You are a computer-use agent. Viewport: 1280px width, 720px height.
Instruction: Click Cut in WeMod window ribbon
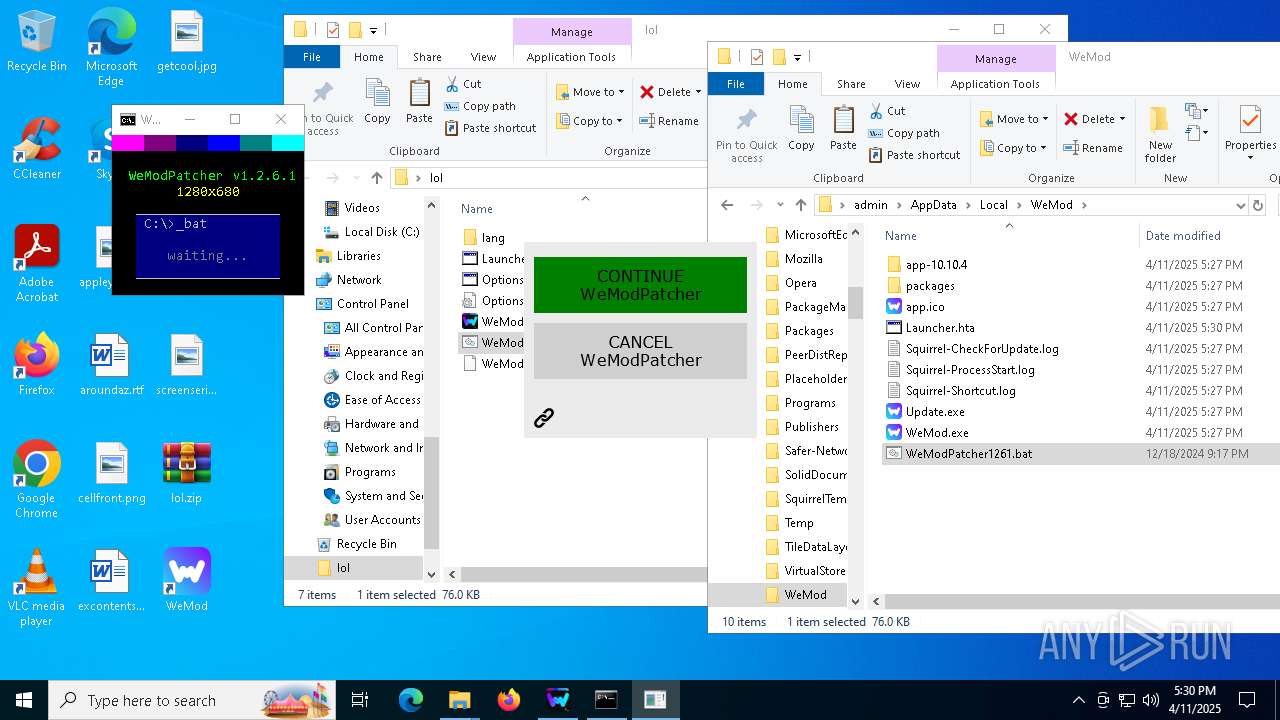(887, 111)
